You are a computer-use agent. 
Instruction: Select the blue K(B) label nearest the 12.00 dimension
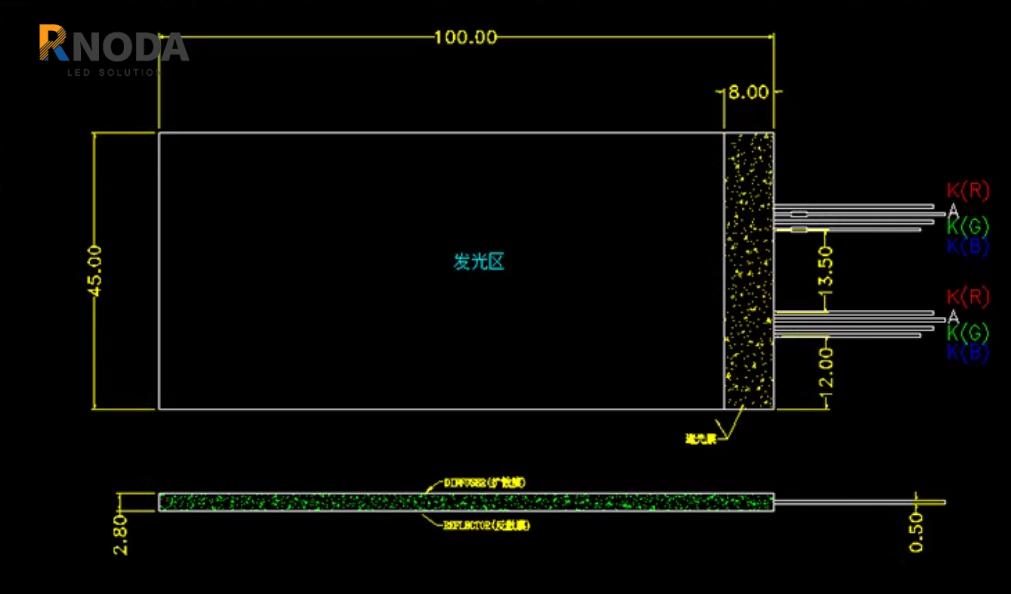pos(968,352)
